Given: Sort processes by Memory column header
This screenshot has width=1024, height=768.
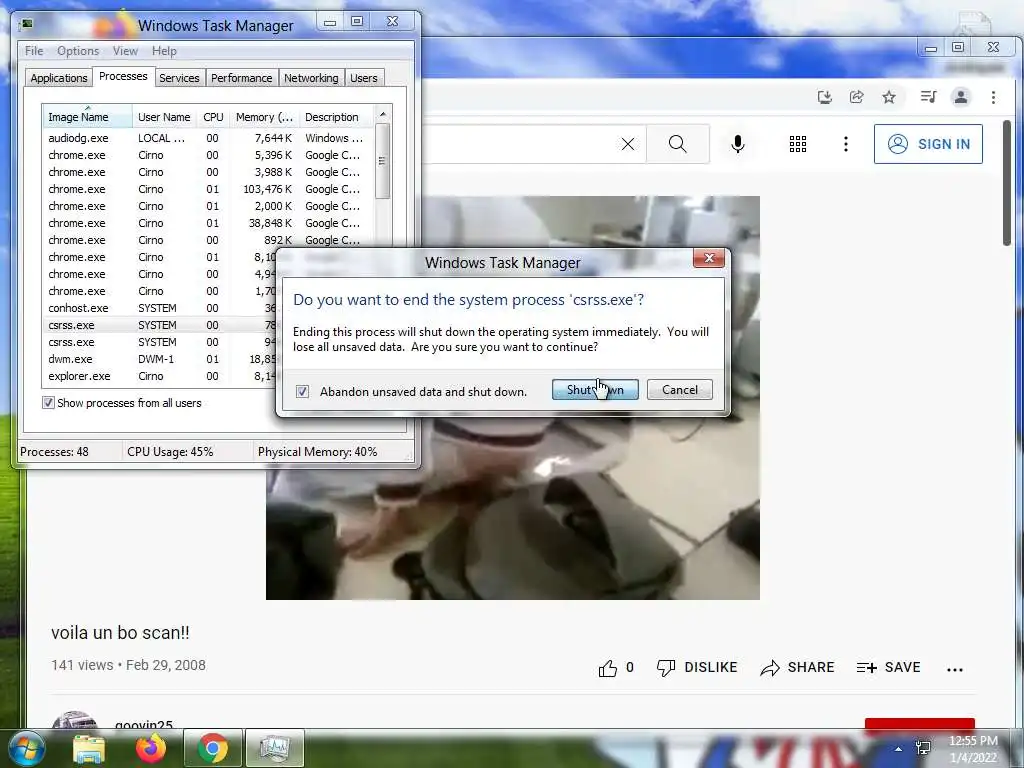Looking at the screenshot, I should 264,117.
